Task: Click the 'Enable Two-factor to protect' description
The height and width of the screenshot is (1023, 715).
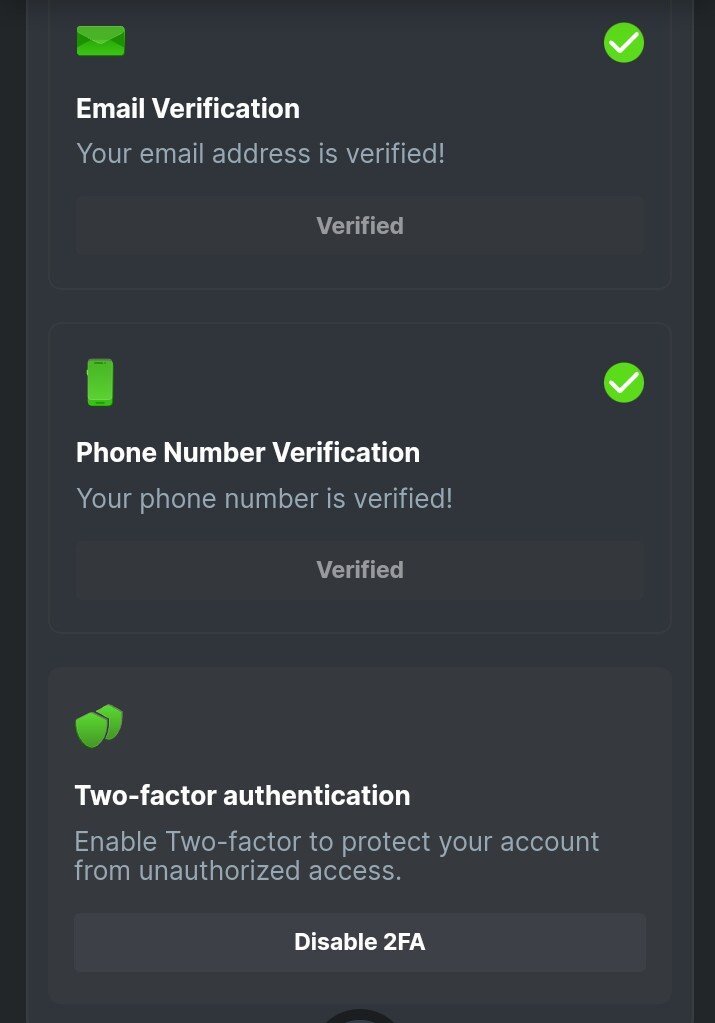Action: tap(336, 841)
